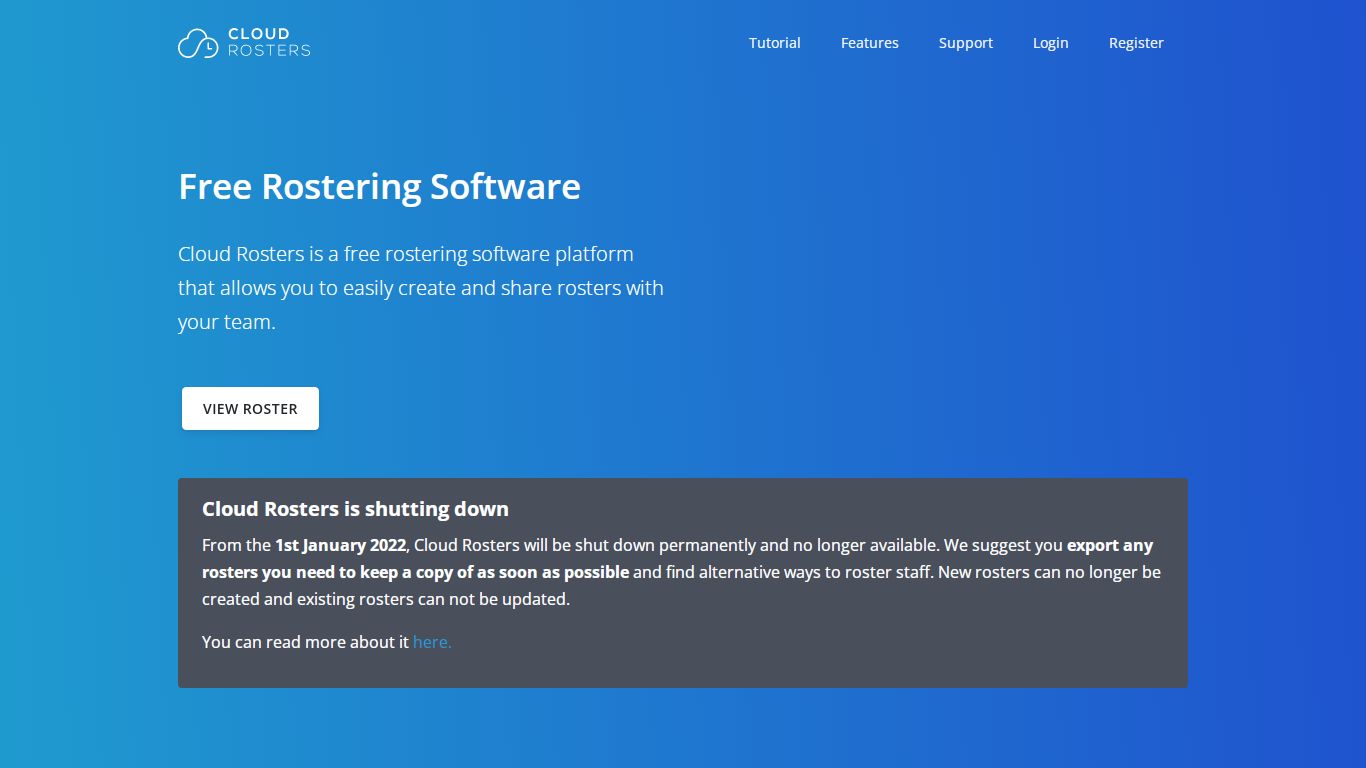
Task: Open the Support page
Action: [x=966, y=43]
